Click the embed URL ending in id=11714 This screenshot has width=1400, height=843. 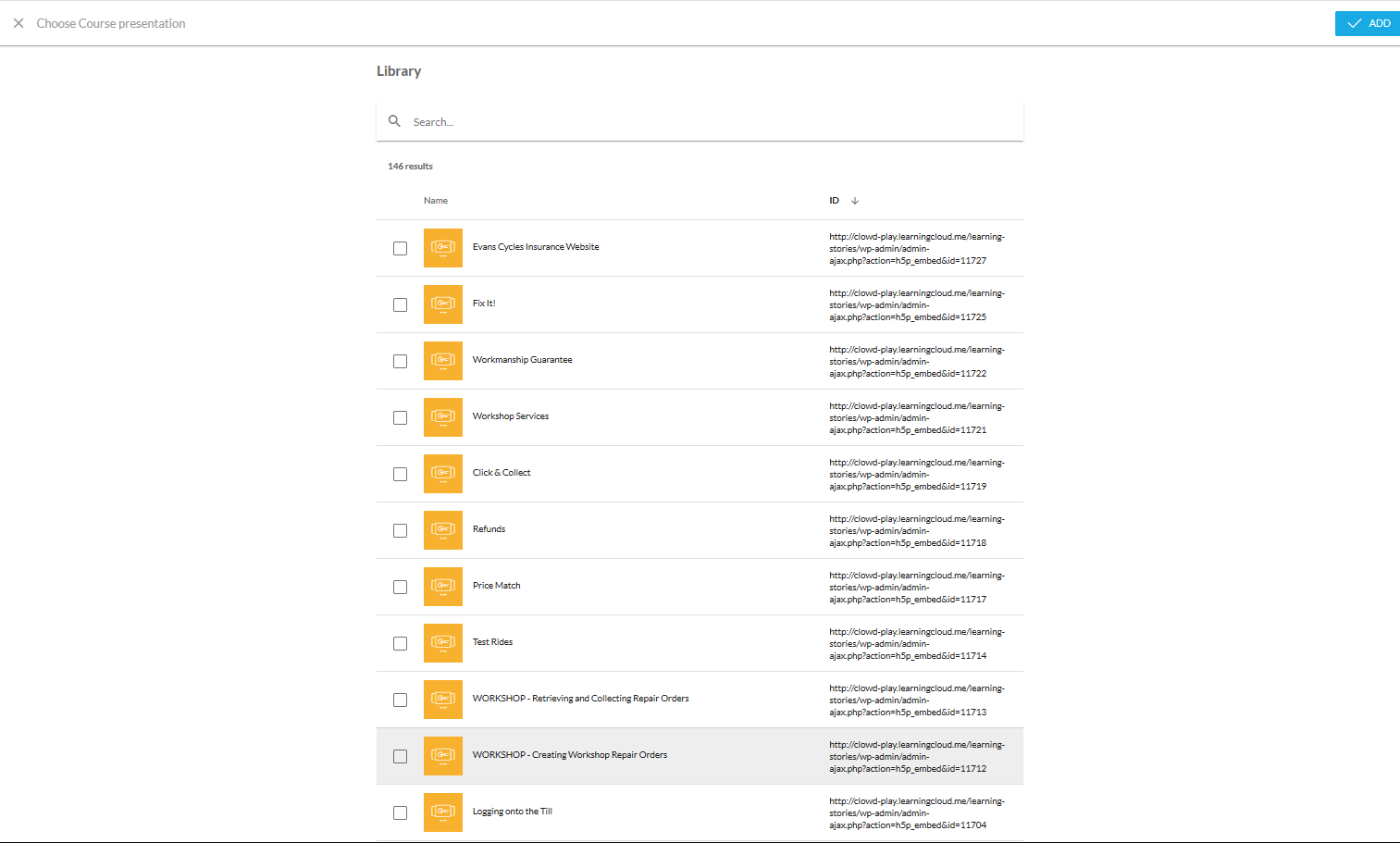point(917,644)
